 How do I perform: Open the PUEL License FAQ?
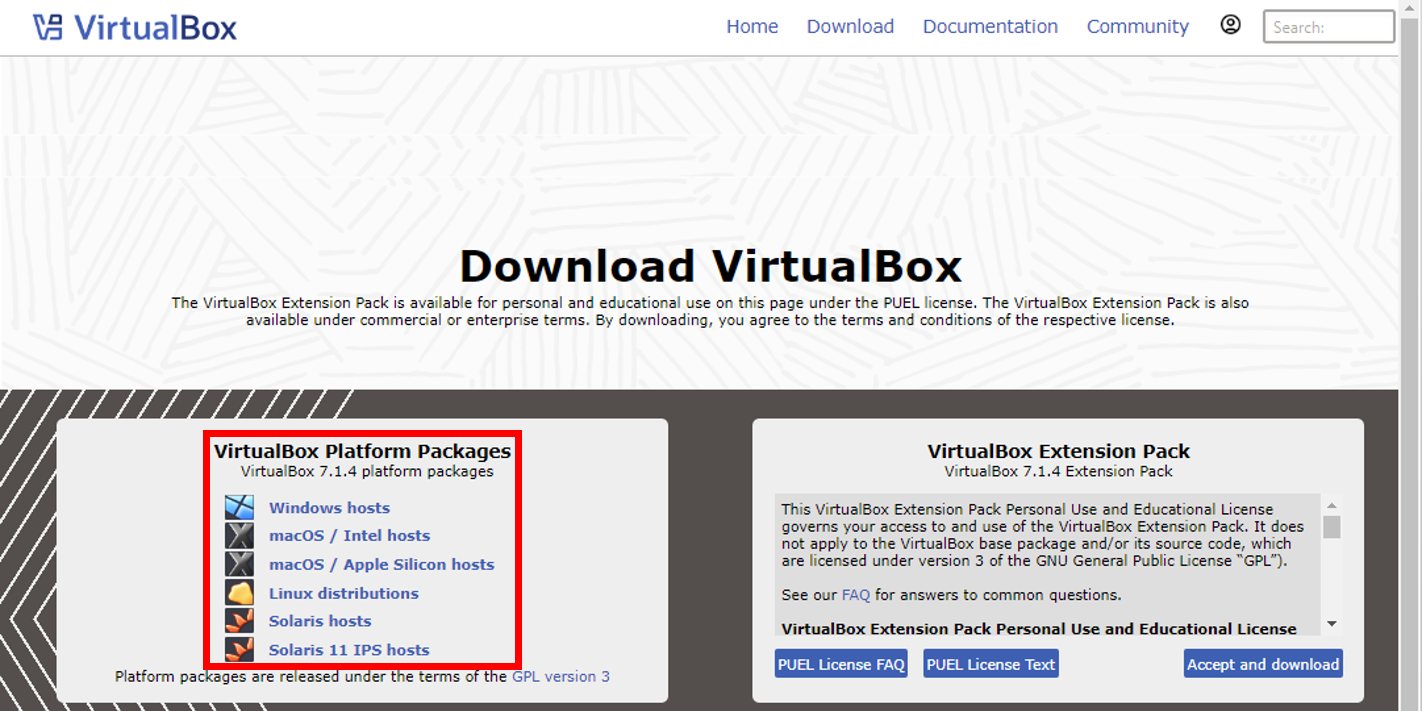pyautogui.click(x=840, y=663)
